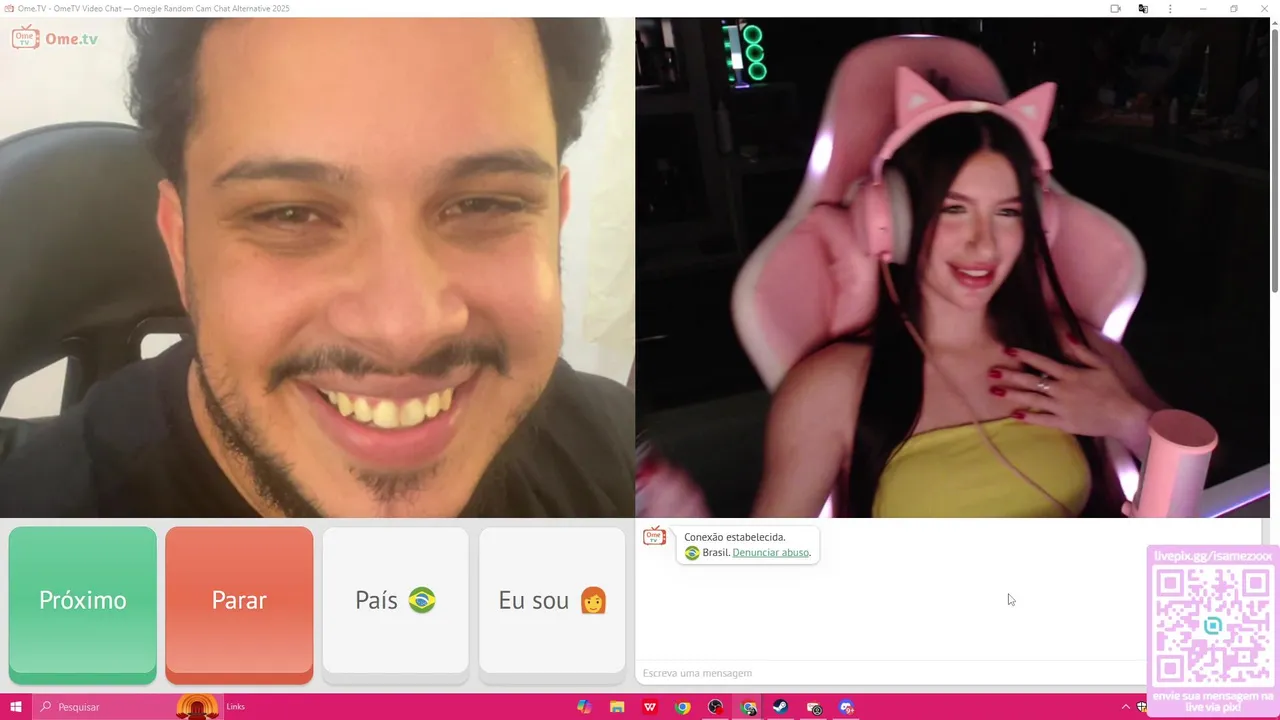Show hidden system tray icons arrow
Screen dimensions: 1280x720
point(1126,707)
